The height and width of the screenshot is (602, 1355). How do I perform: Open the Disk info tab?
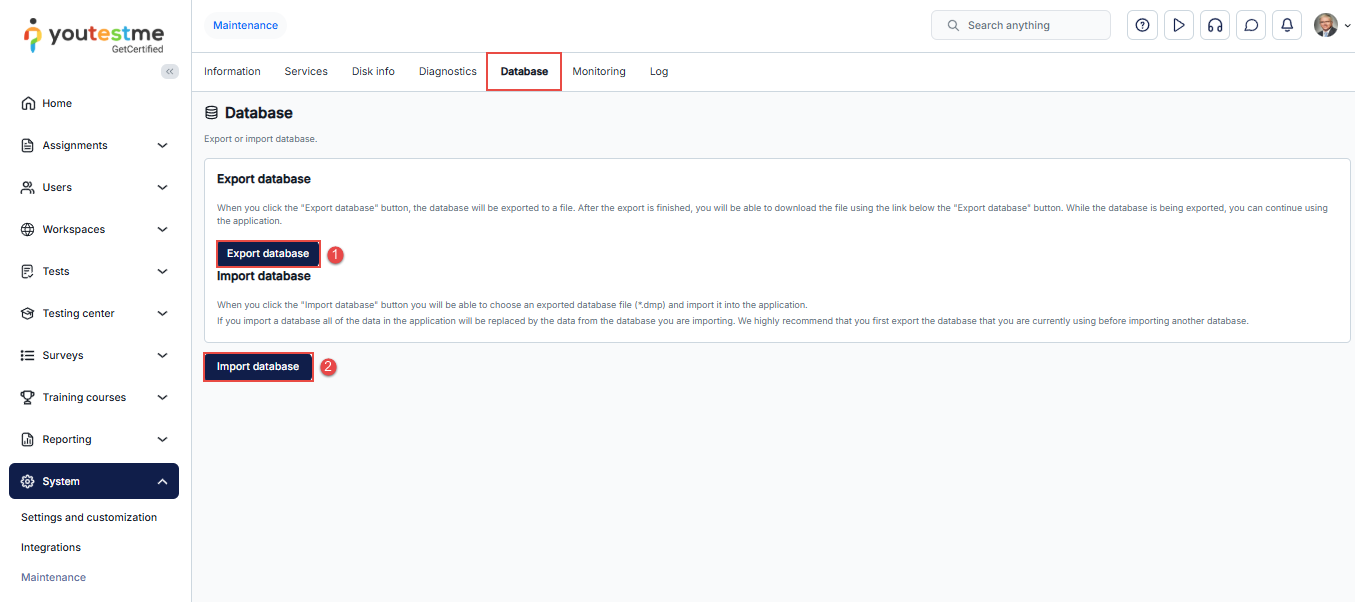click(373, 71)
